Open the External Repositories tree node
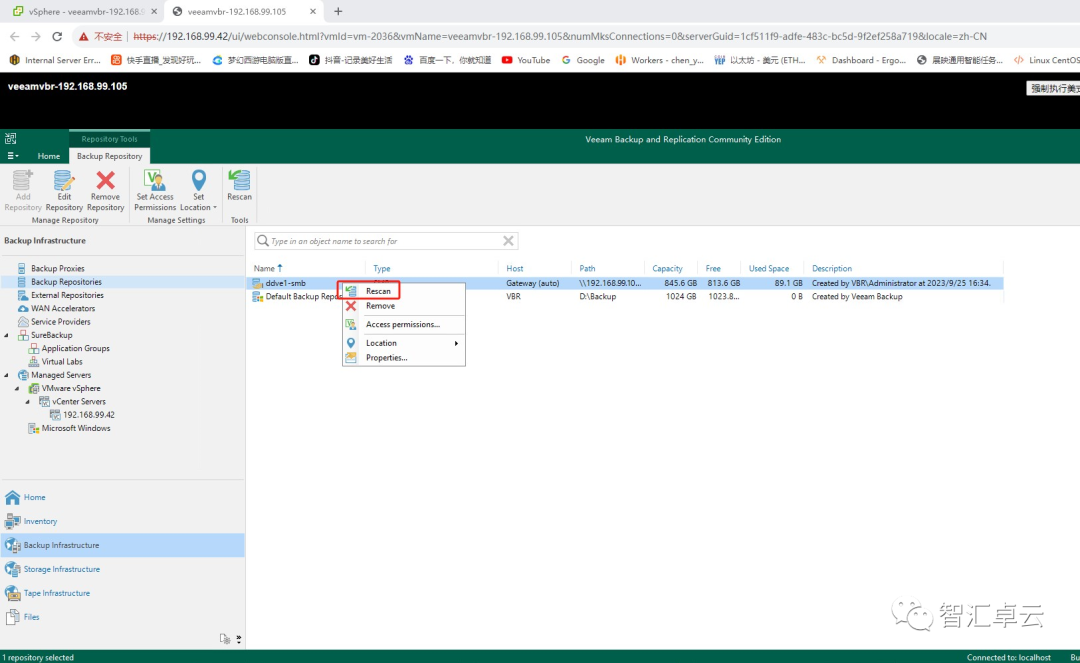1080x663 pixels. 67,295
